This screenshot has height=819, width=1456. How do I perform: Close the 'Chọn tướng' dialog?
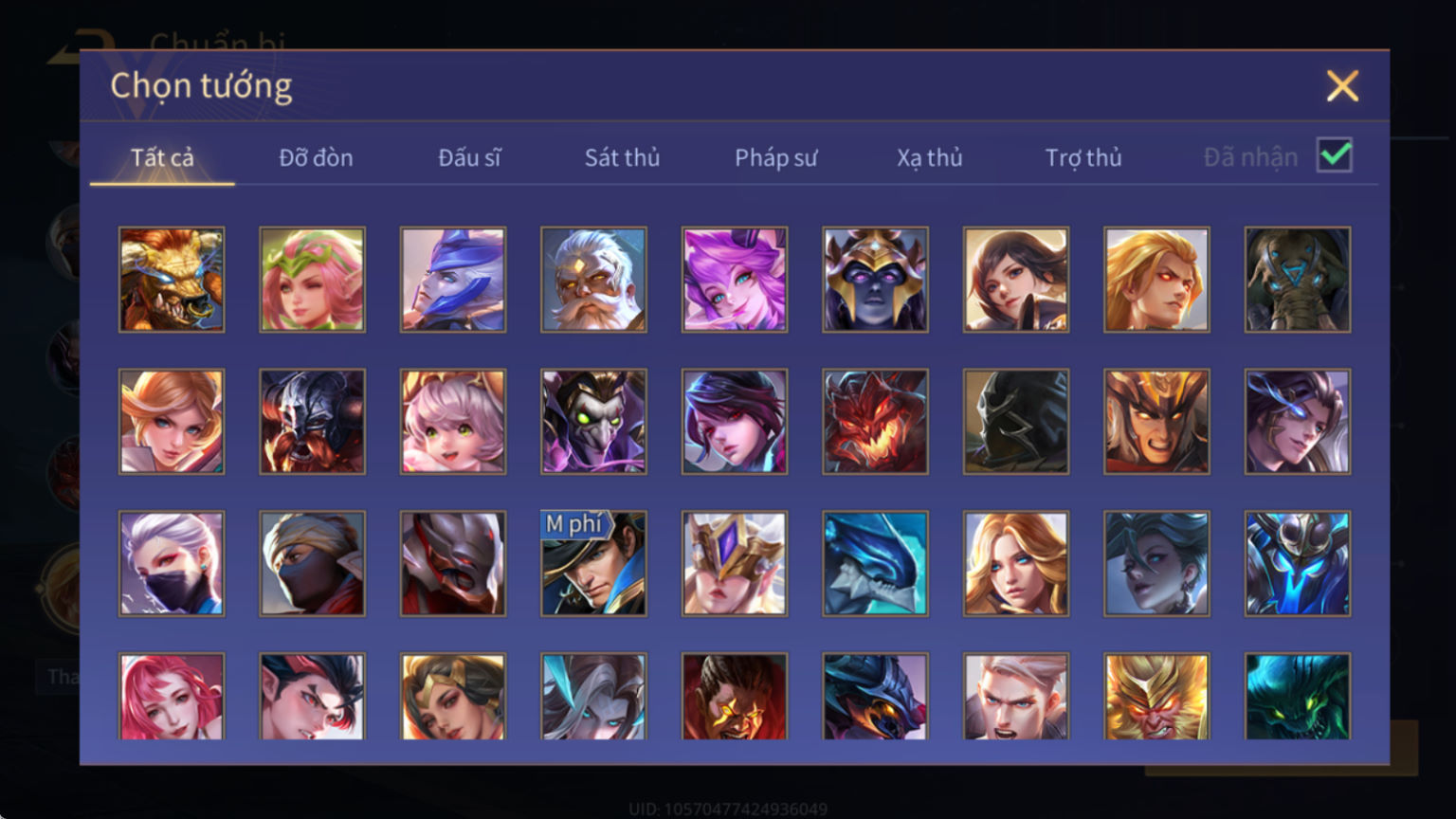(x=1342, y=86)
